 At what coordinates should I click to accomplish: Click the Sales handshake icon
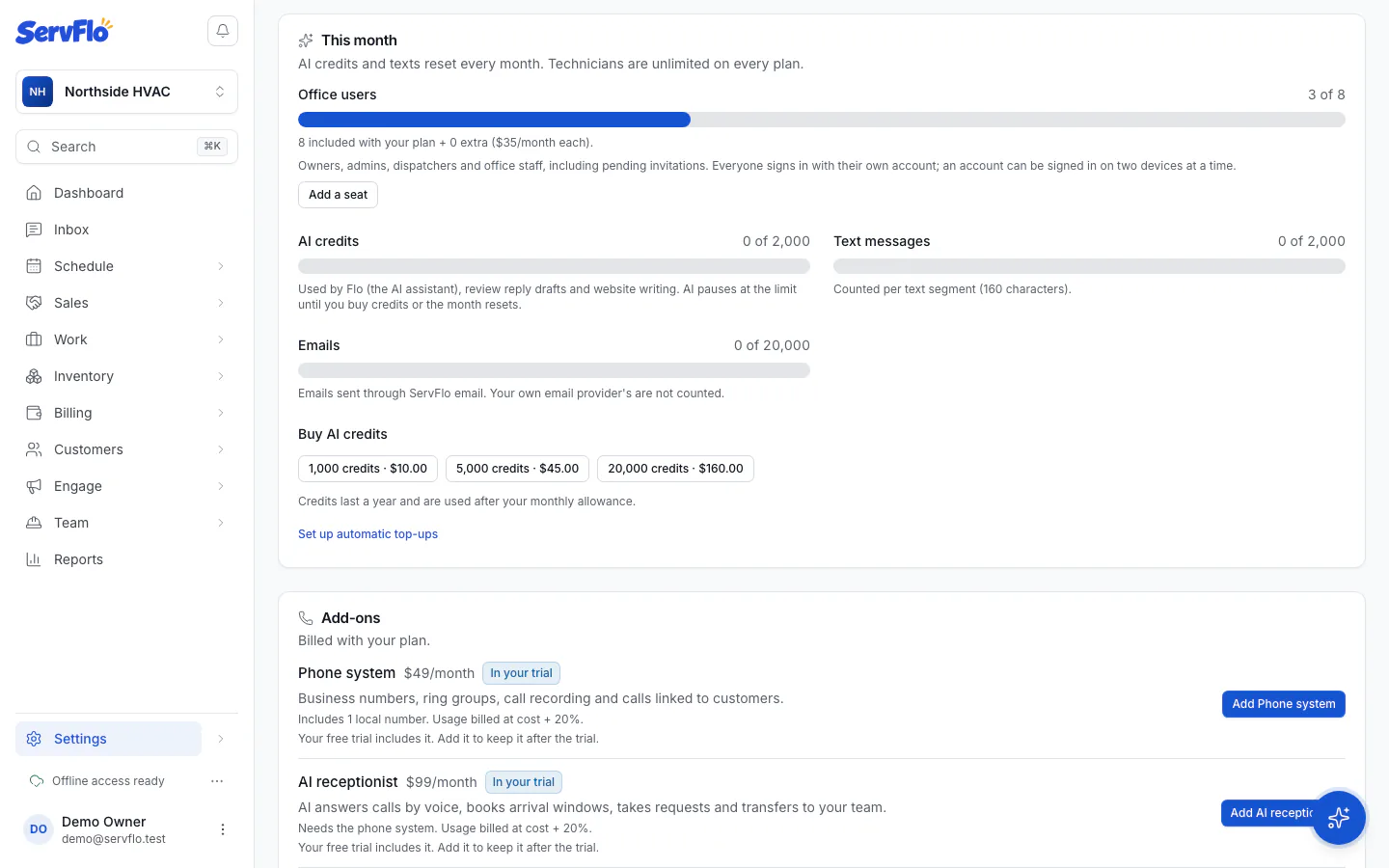[x=34, y=303]
